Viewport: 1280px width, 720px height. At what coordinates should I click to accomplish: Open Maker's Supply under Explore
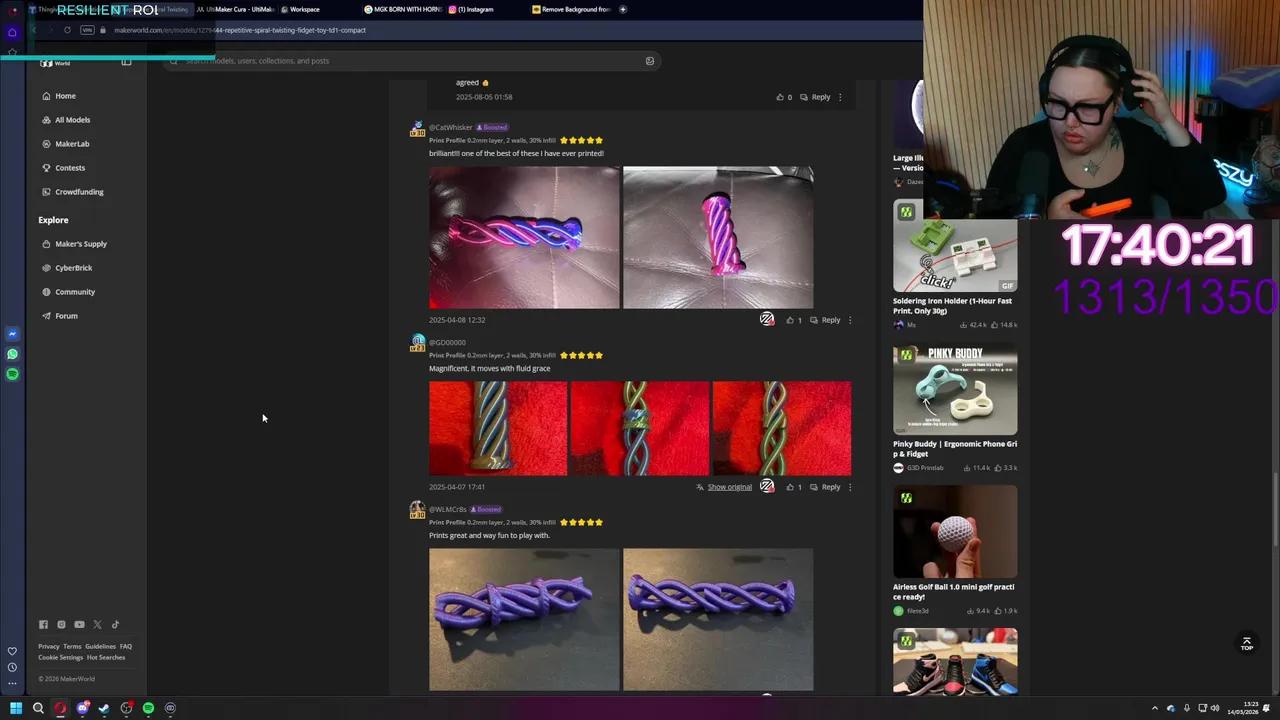(x=81, y=243)
